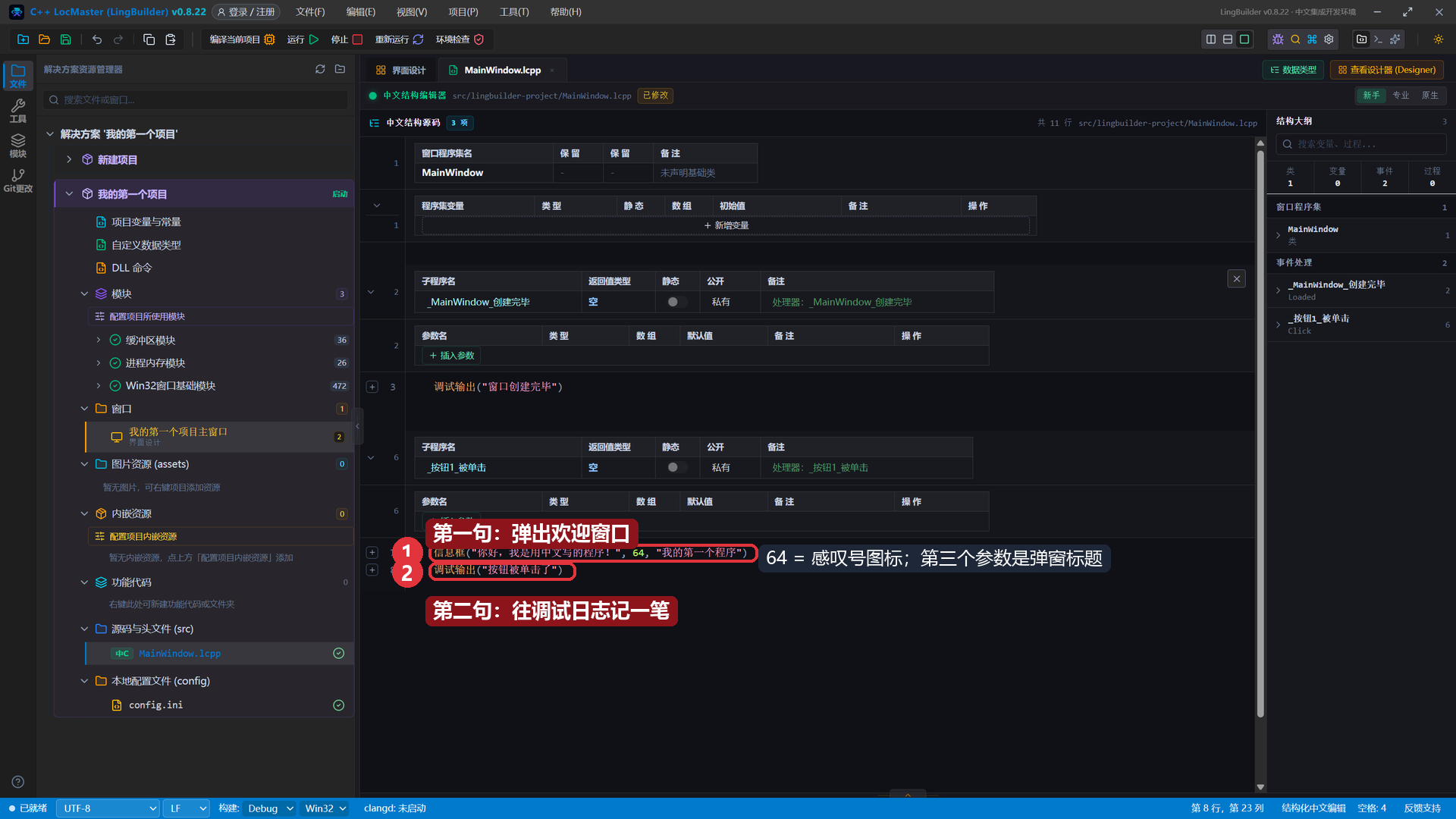This screenshot has height=819, width=1456.
Task: Select the vertical split layout icon
Action: (x=1211, y=39)
